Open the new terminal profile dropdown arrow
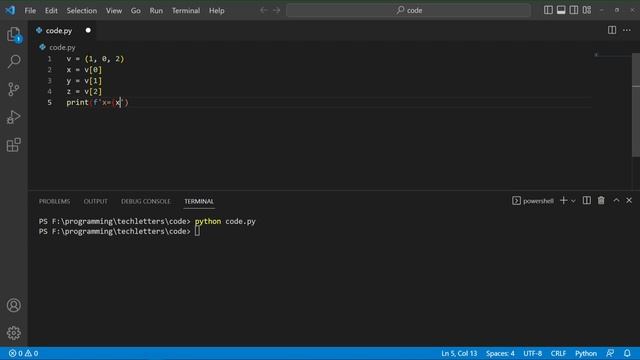The width and height of the screenshot is (640, 360). 573,201
